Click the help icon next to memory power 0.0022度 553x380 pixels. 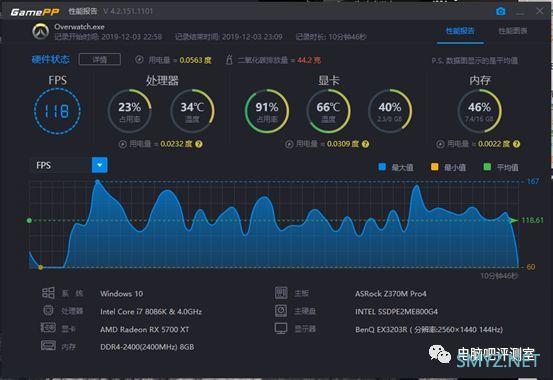point(516,144)
